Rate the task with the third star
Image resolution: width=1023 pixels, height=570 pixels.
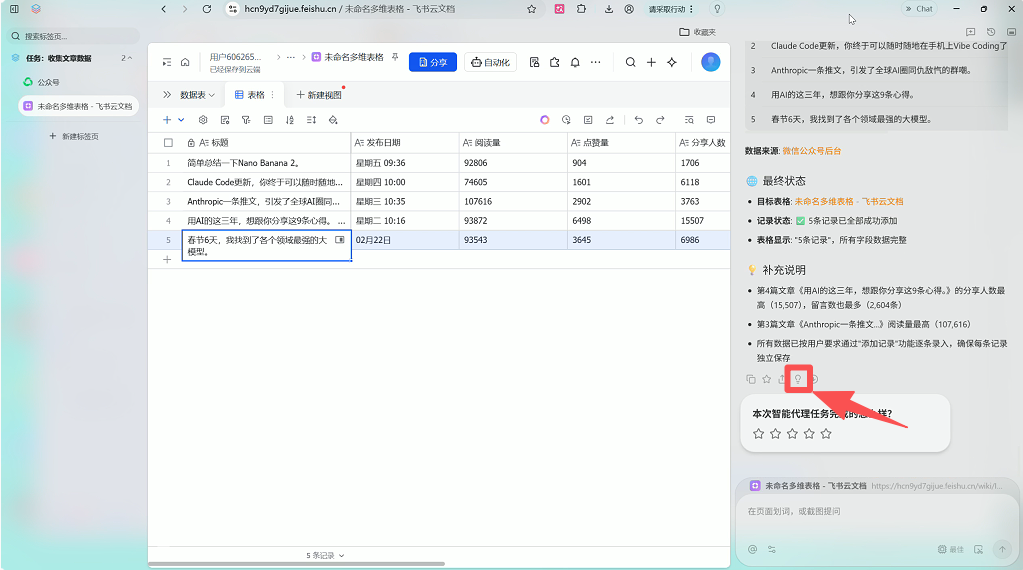[x=792, y=434]
